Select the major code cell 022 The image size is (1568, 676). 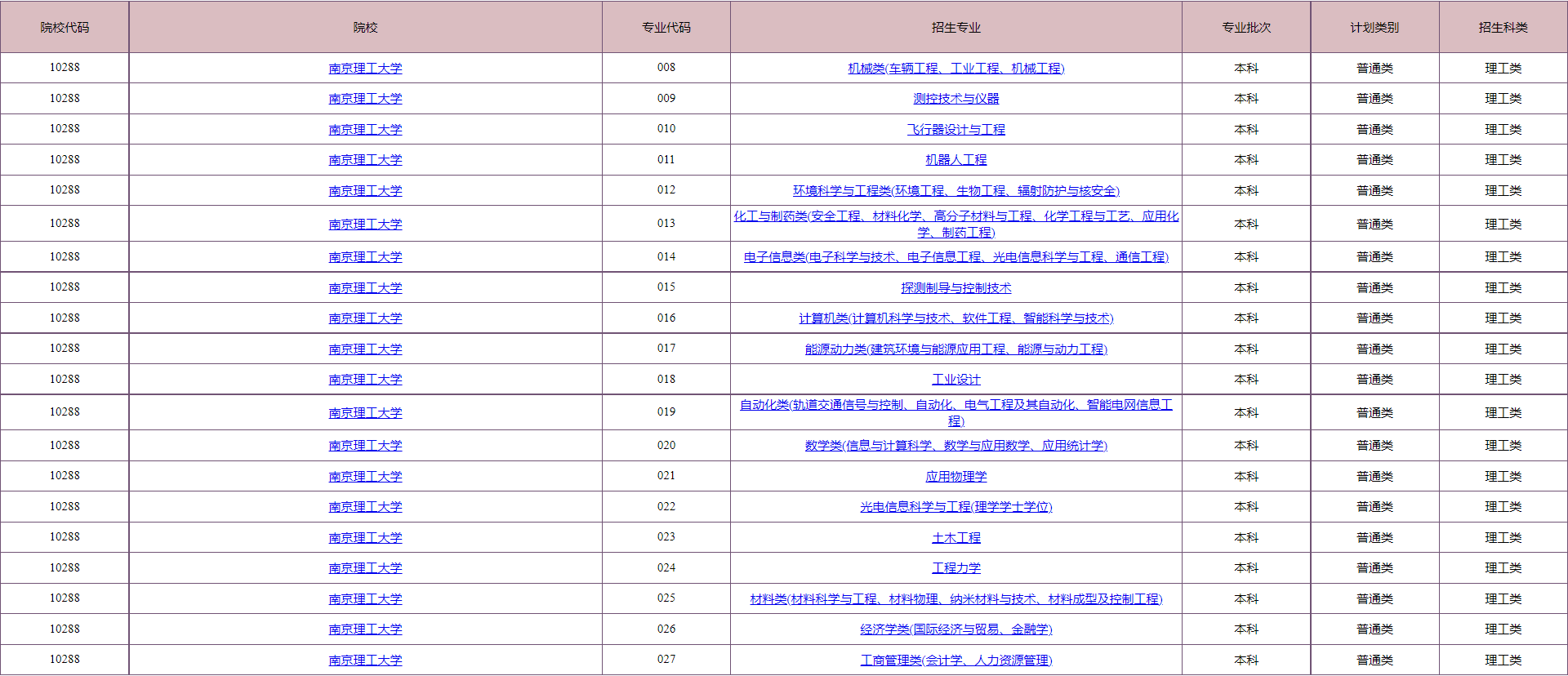click(666, 507)
